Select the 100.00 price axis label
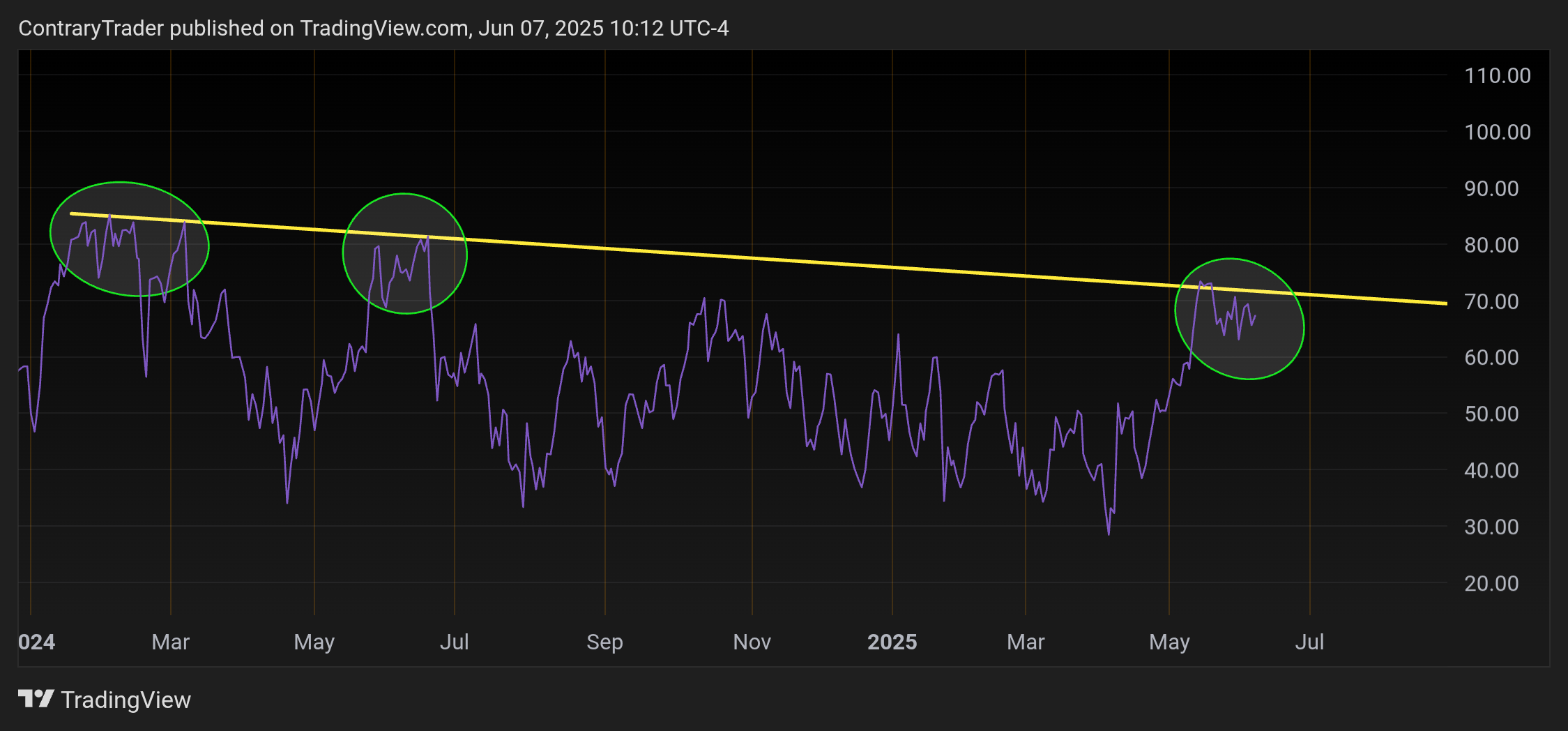1568x731 pixels. coord(1498,132)
